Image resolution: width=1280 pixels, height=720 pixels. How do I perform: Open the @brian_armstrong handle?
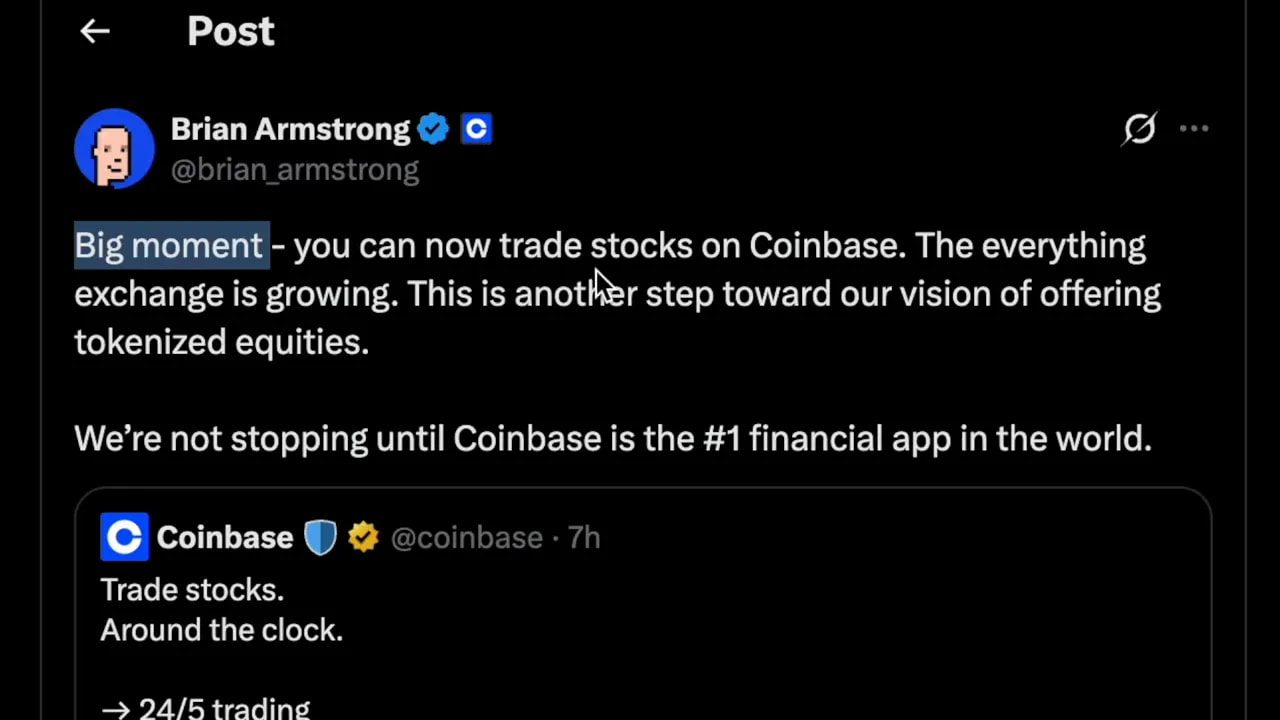pyautogui.click(x=294, y=169)
